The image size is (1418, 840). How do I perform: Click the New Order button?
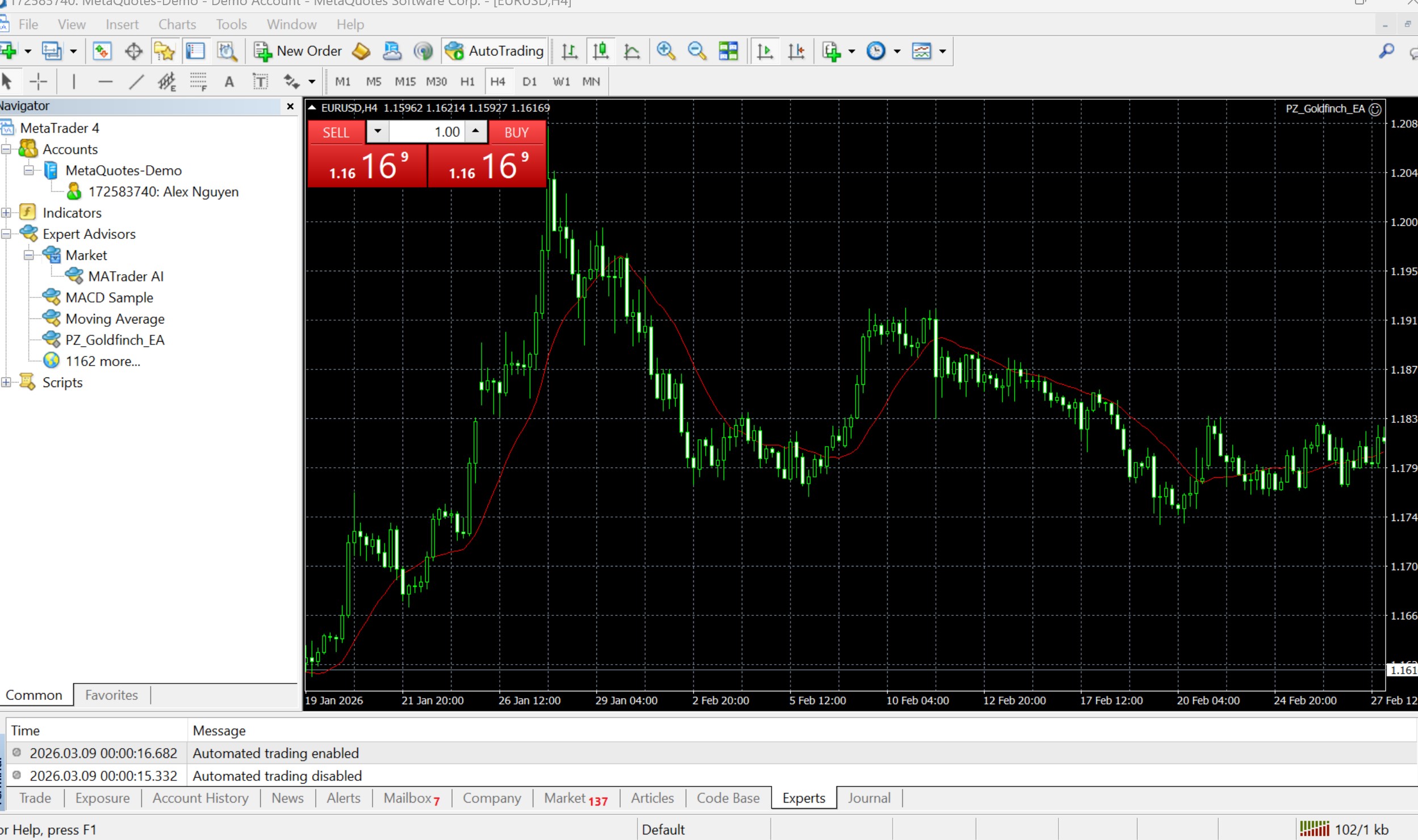pos(298,51)
